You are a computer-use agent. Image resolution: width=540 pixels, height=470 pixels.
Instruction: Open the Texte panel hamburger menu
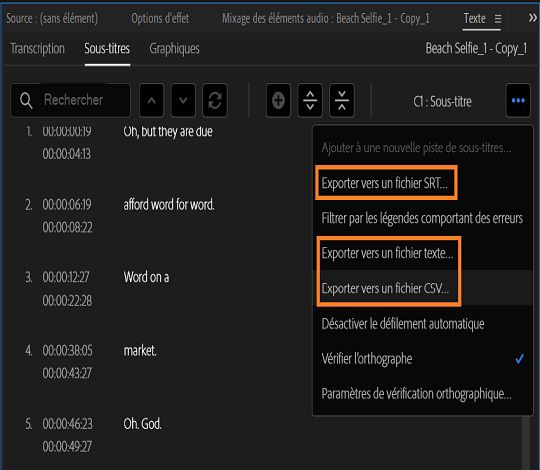click(x=498, y=19)
